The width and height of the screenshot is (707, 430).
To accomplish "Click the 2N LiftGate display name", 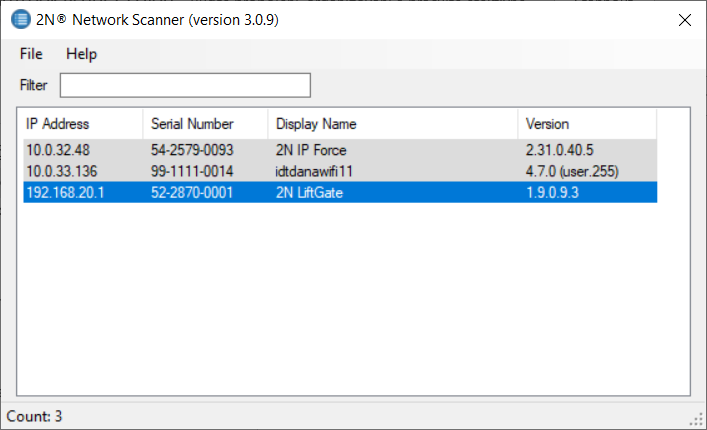I will (309, 192).
